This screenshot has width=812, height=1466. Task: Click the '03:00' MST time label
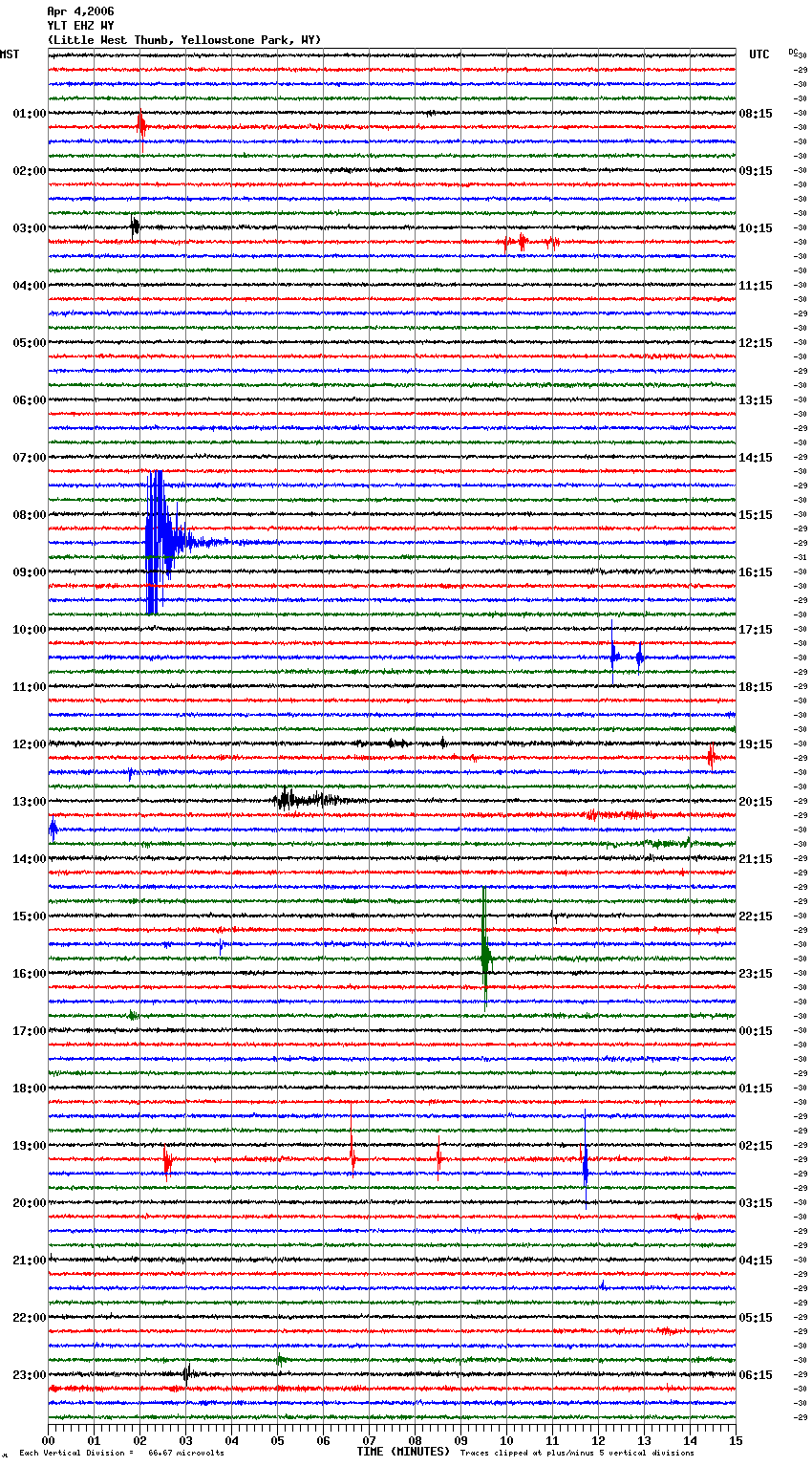30,228
